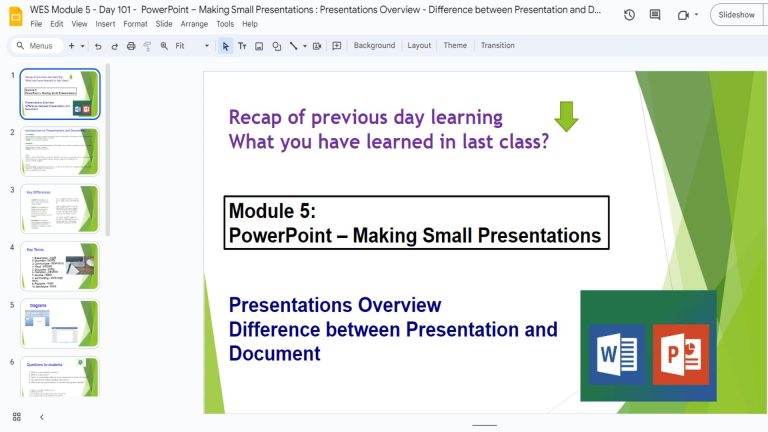Click the filmstrip vertical scrollbar

(107, 150)
